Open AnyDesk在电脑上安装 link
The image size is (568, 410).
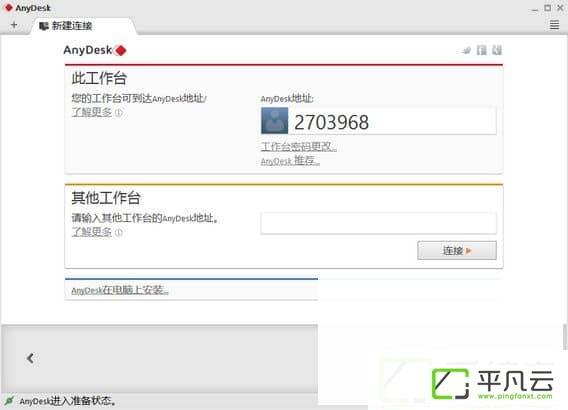click(120, 290)
